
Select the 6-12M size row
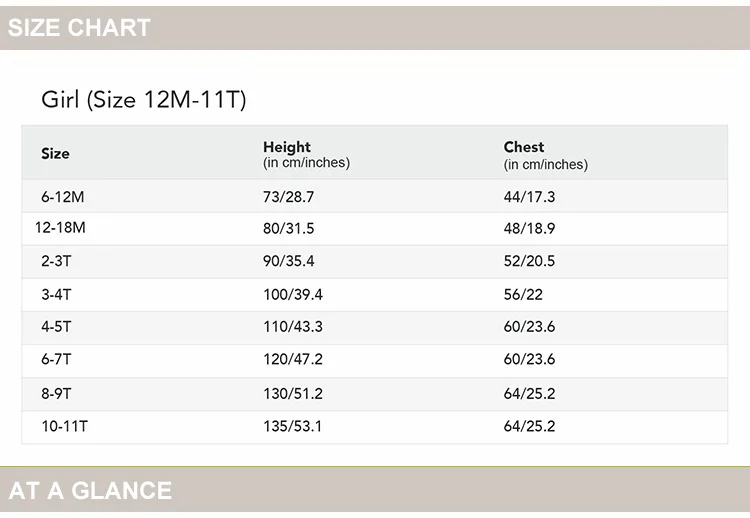click(x=375, y=196)
